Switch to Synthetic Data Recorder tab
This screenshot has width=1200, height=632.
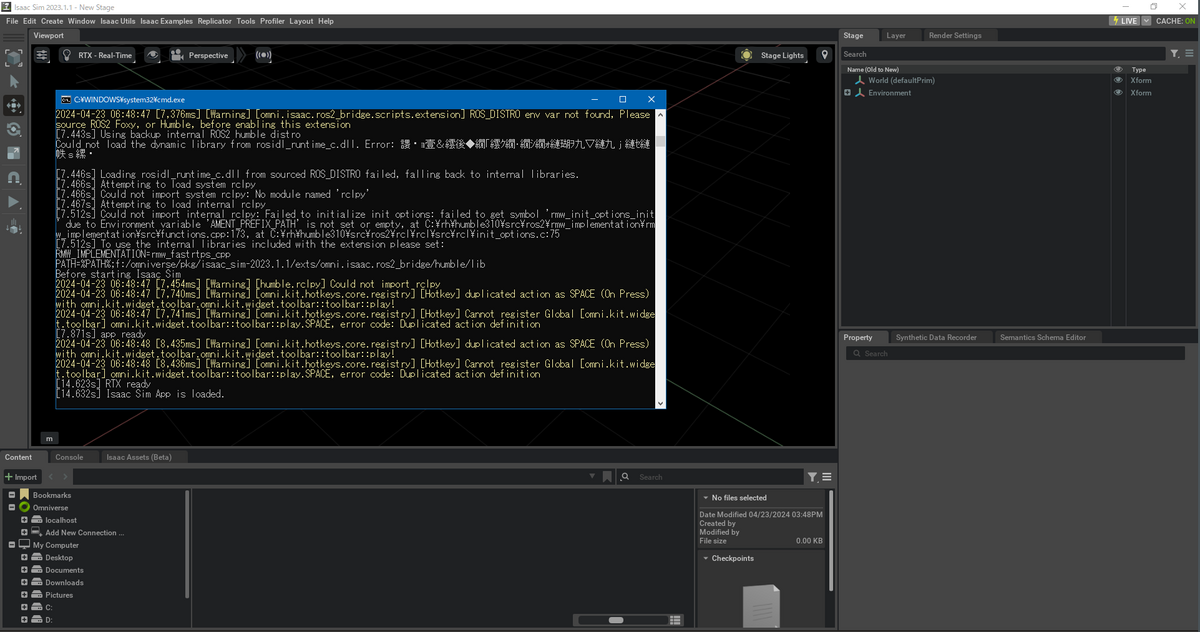click(x=936, y=337)
